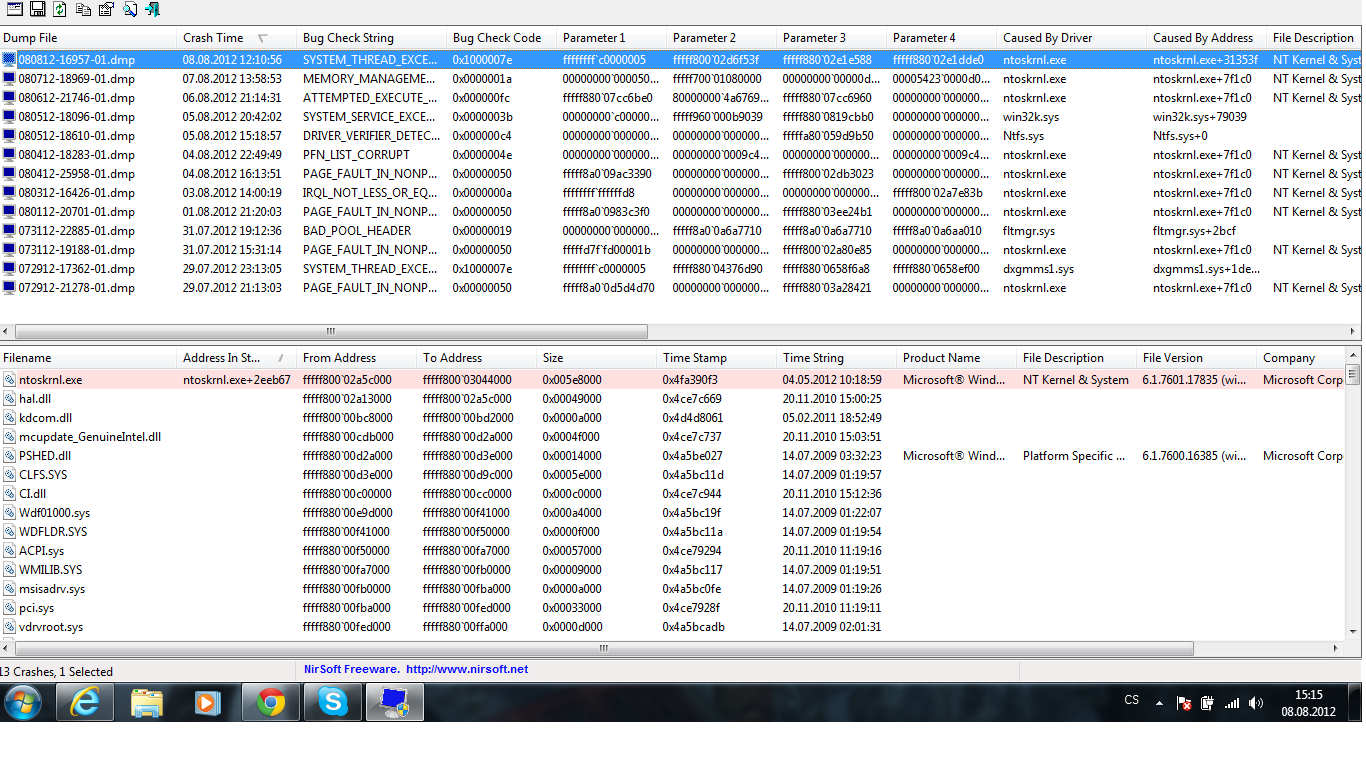Select the 080412-18283-01.dmp crash row

680,155
